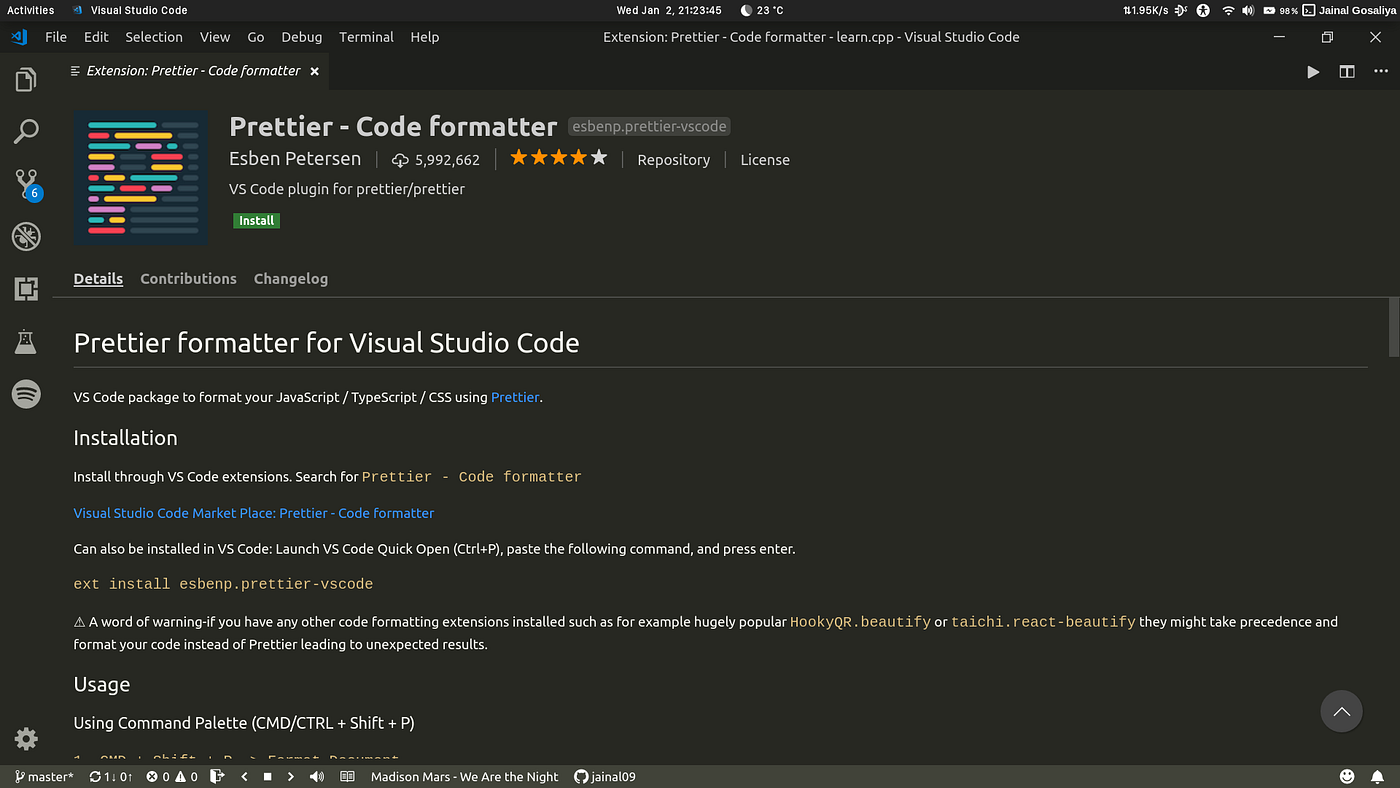Open the File menu
Image resolution: width=1400 pixels, height=788 pixels.
pyautogui.click(x=56, y=37)
